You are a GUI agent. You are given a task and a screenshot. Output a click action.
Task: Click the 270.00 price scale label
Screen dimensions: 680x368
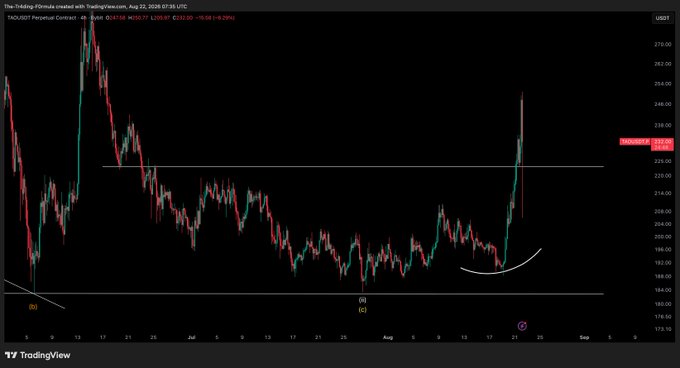662,44
